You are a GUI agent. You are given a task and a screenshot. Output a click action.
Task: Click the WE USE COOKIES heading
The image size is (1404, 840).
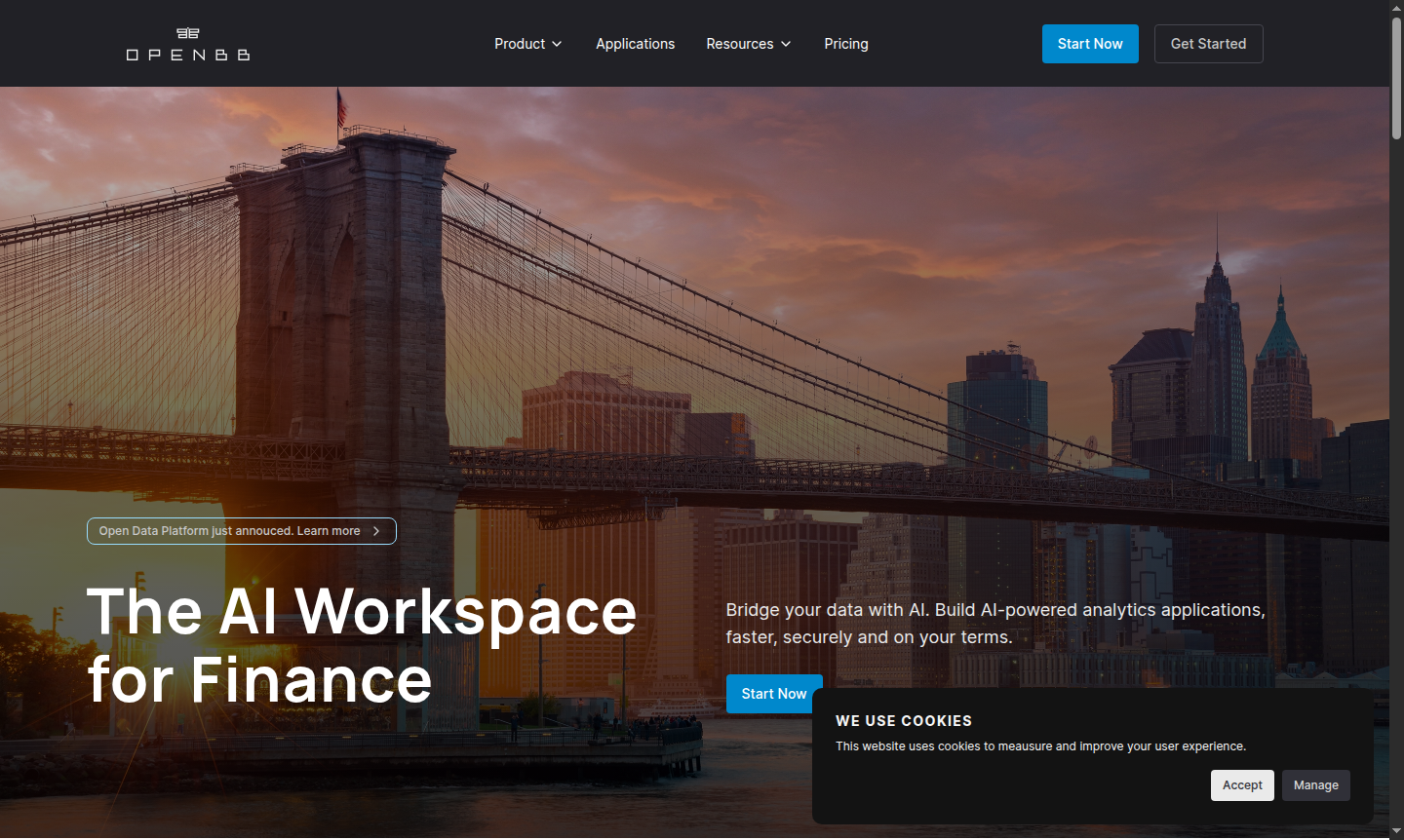903,721
